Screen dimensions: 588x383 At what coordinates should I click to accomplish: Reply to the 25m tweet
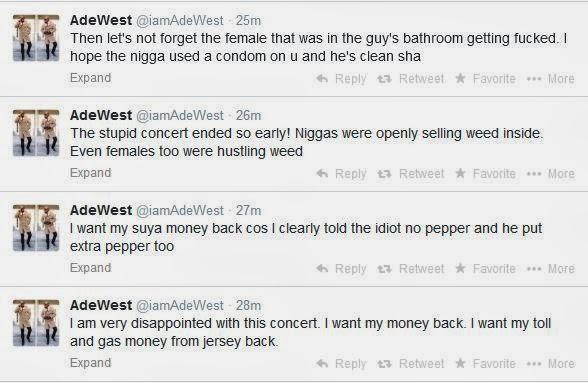(341, 79)
